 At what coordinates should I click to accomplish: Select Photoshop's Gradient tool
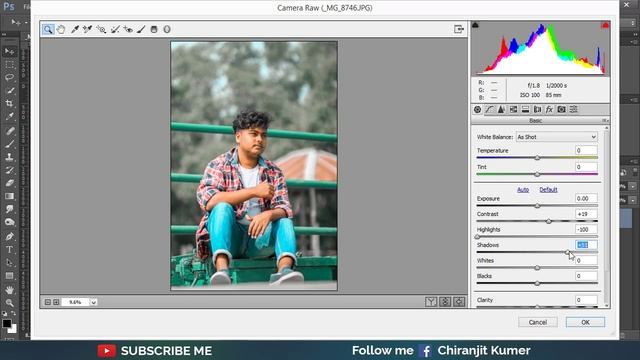[9, 196]
